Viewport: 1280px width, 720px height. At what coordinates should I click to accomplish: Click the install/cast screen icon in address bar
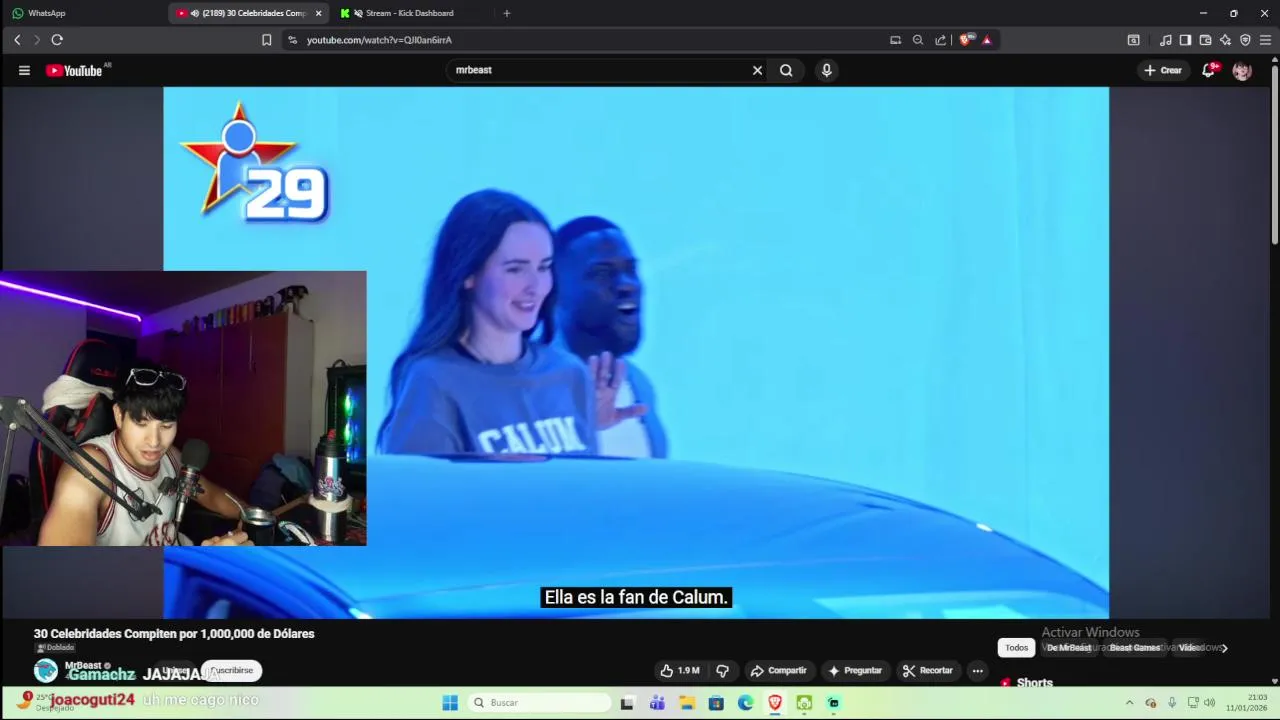[x=895, y=40]
